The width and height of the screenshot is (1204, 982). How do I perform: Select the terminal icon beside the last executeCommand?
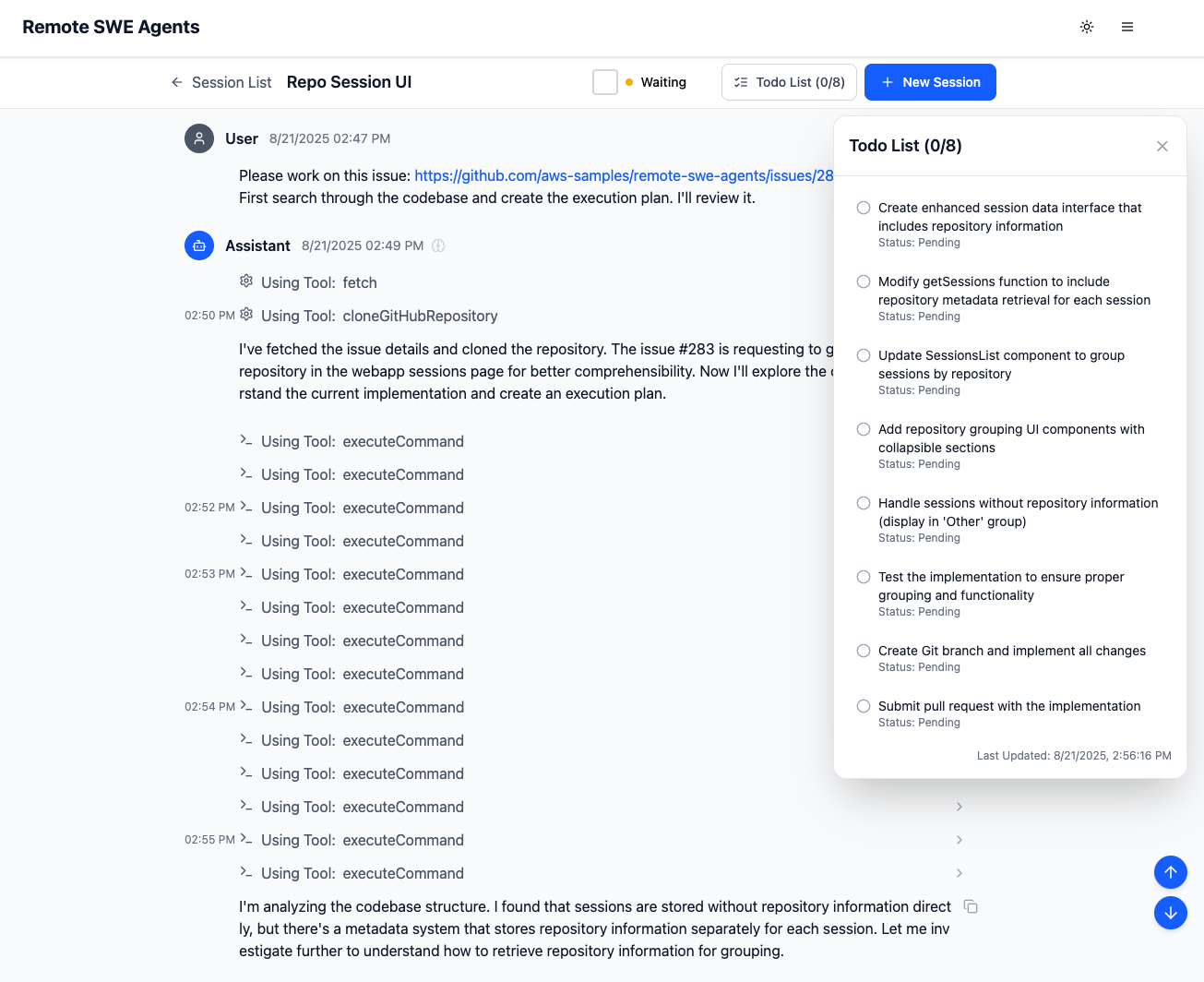(x=246, y=873)
